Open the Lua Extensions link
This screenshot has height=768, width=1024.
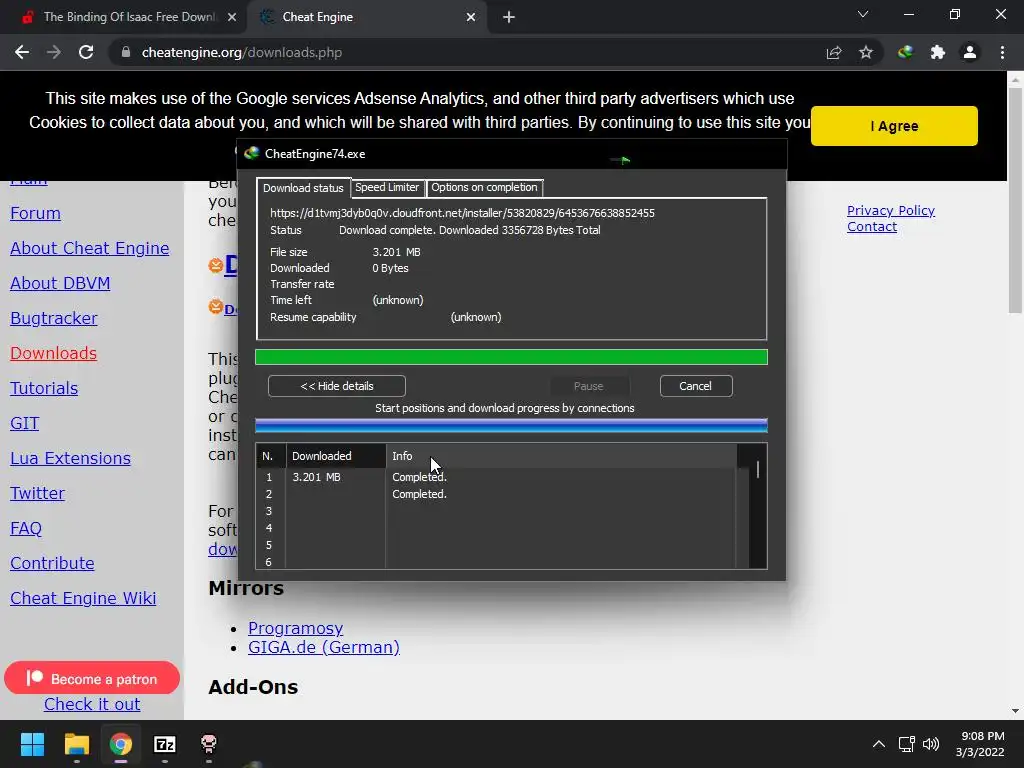71,458
